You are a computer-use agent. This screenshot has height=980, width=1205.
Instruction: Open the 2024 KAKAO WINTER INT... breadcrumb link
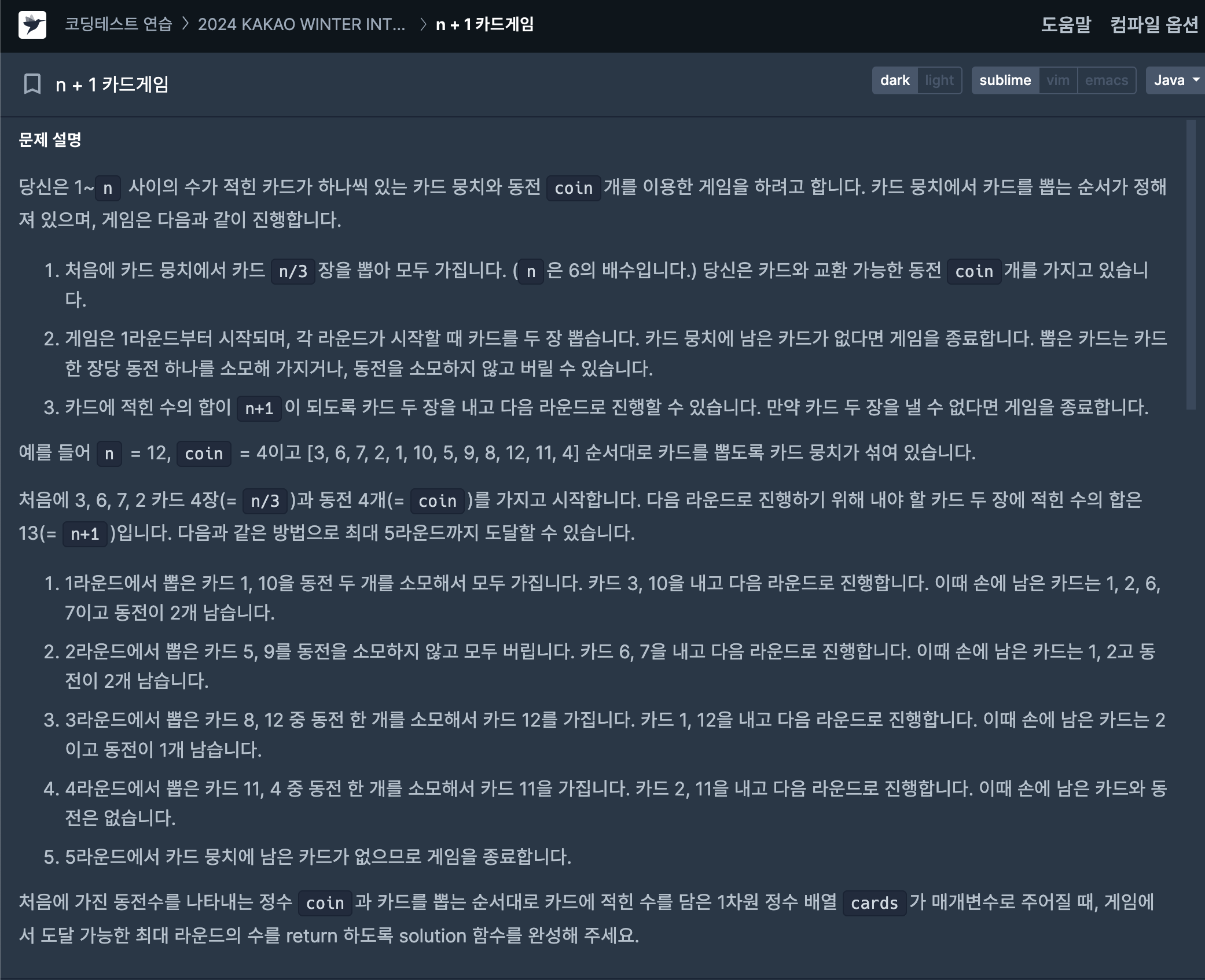tap(302, 24)
